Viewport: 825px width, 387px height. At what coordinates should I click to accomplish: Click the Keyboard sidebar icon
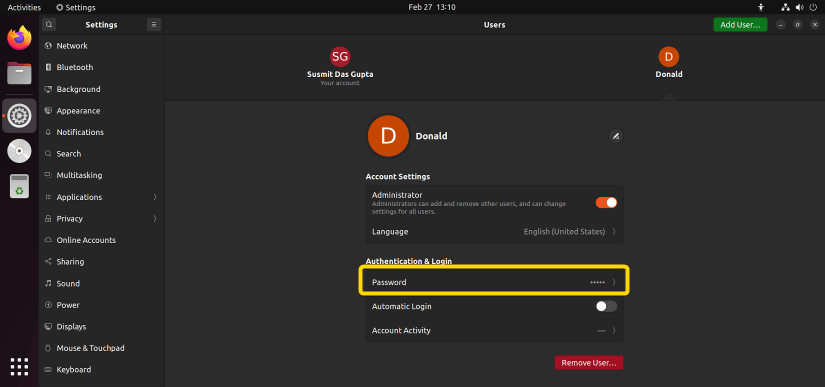point(48,370)
